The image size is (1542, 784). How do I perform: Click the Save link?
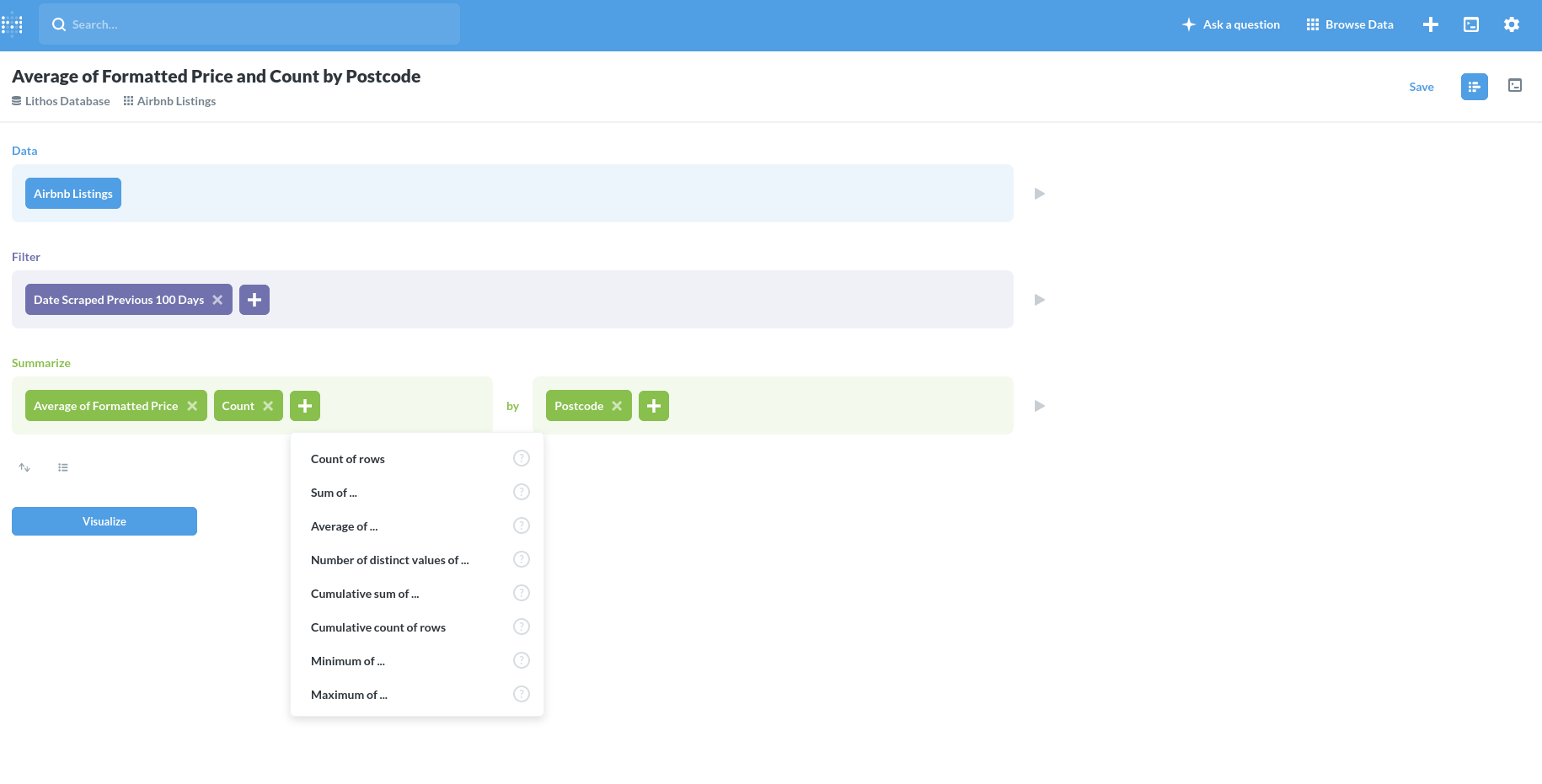(1422, 87)
